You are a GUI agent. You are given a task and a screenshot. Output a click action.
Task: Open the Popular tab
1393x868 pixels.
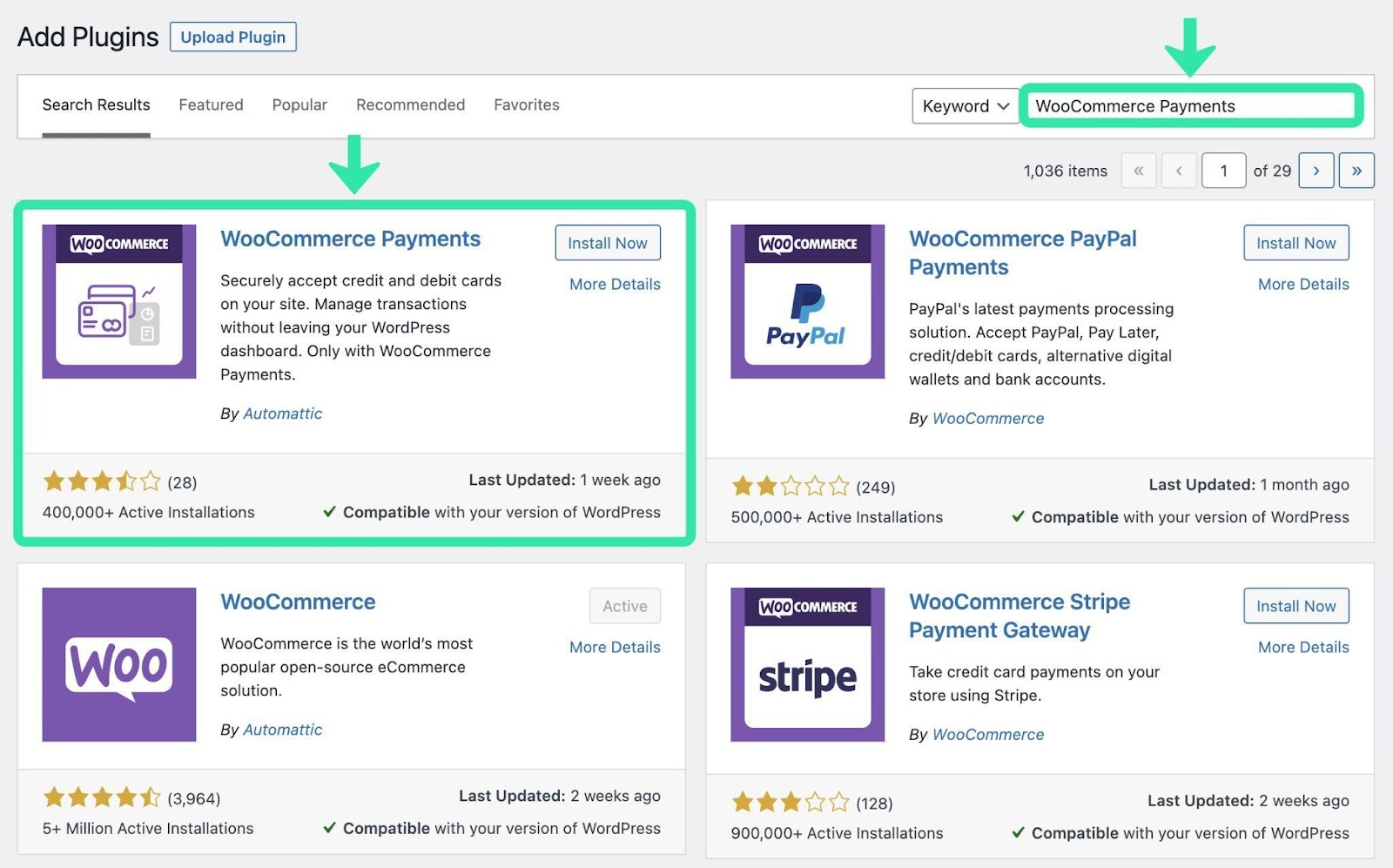tap(299, 105)
